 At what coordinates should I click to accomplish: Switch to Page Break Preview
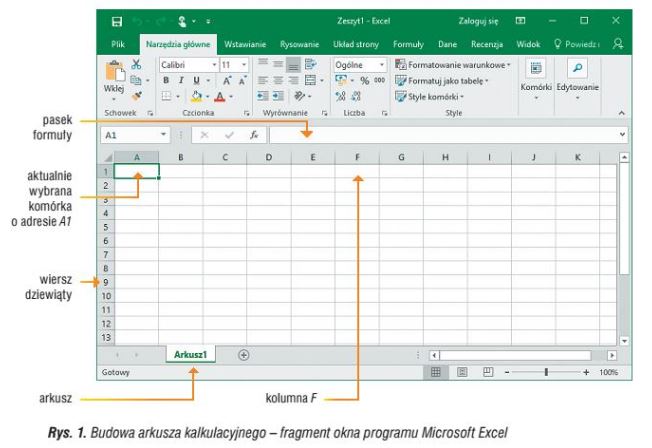tap(488, 372)
